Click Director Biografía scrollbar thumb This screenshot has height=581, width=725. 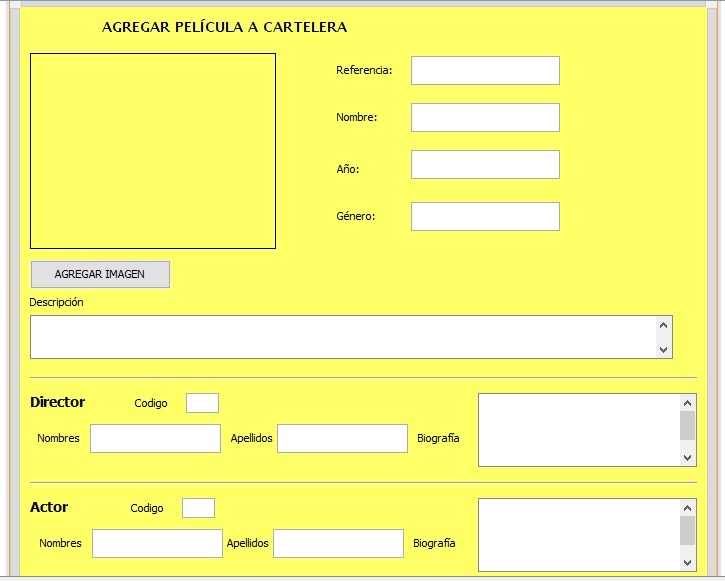[688, 426]
